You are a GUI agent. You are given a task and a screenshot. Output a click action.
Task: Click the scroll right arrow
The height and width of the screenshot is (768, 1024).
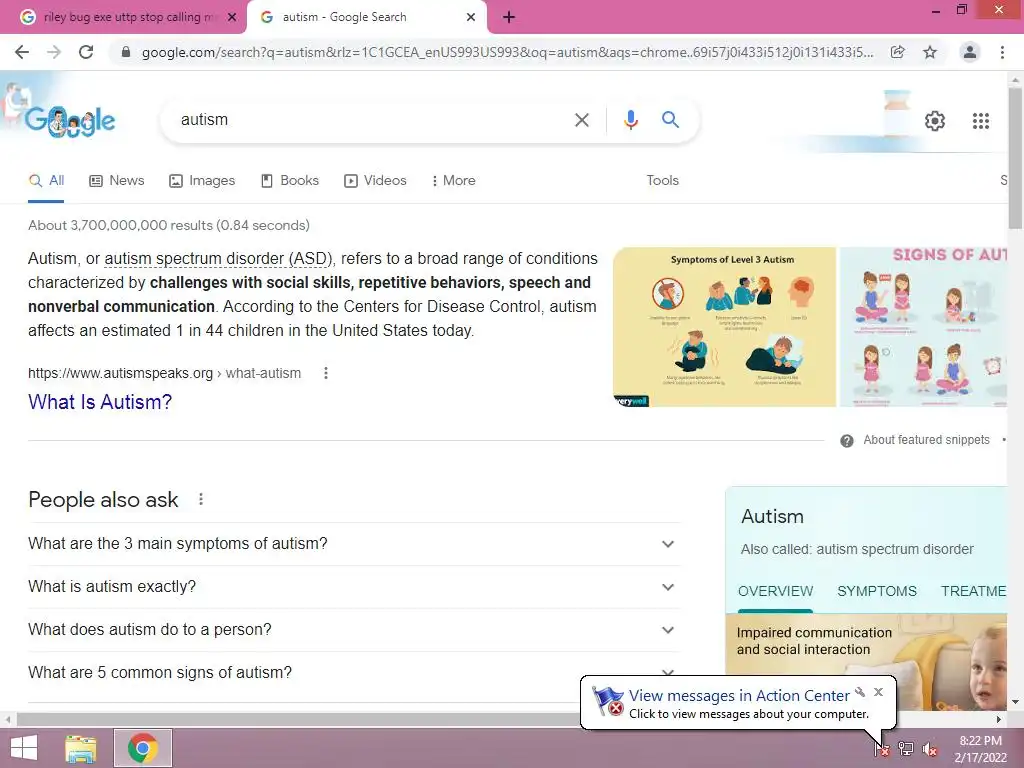coord(999,719)
